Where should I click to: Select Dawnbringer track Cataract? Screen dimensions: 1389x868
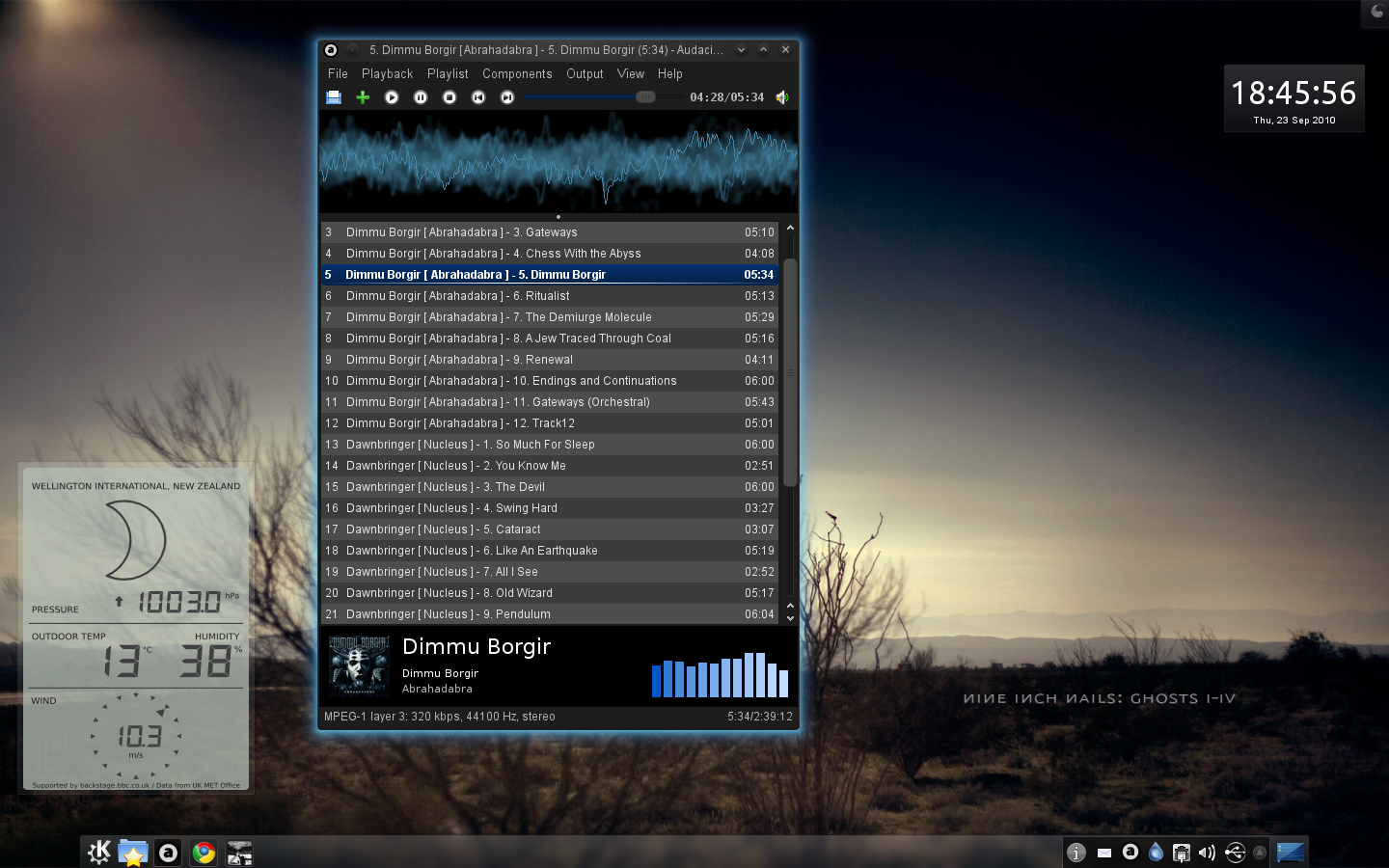pyautogui.click(x=550, y=529)
